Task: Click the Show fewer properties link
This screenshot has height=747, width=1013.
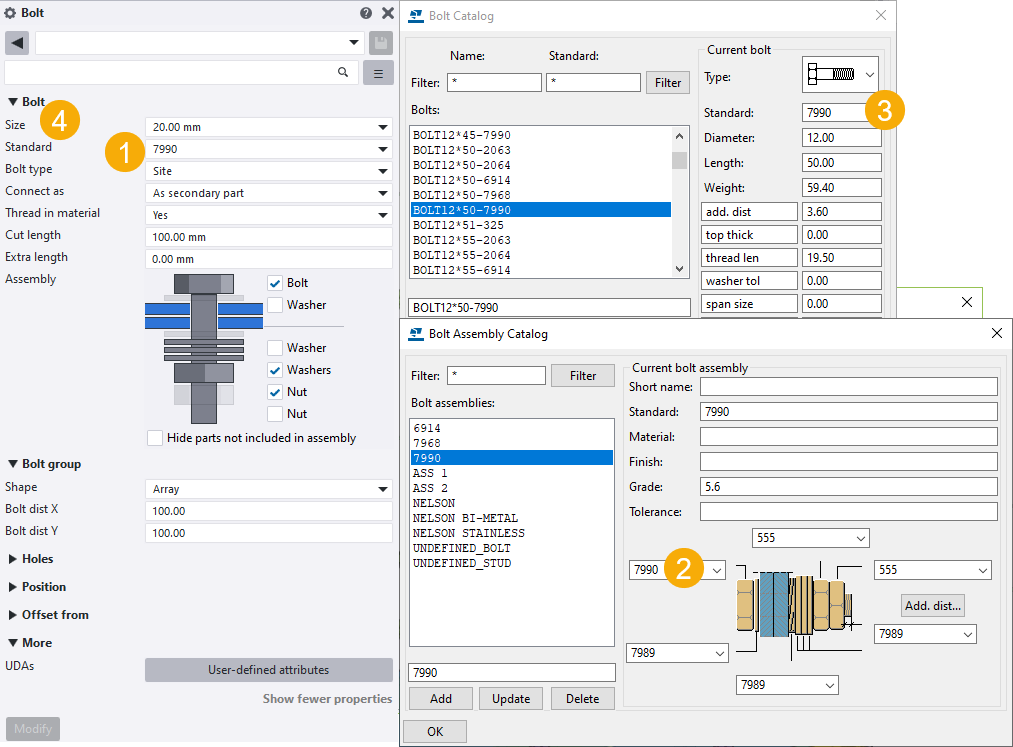Action: (327, 699)
